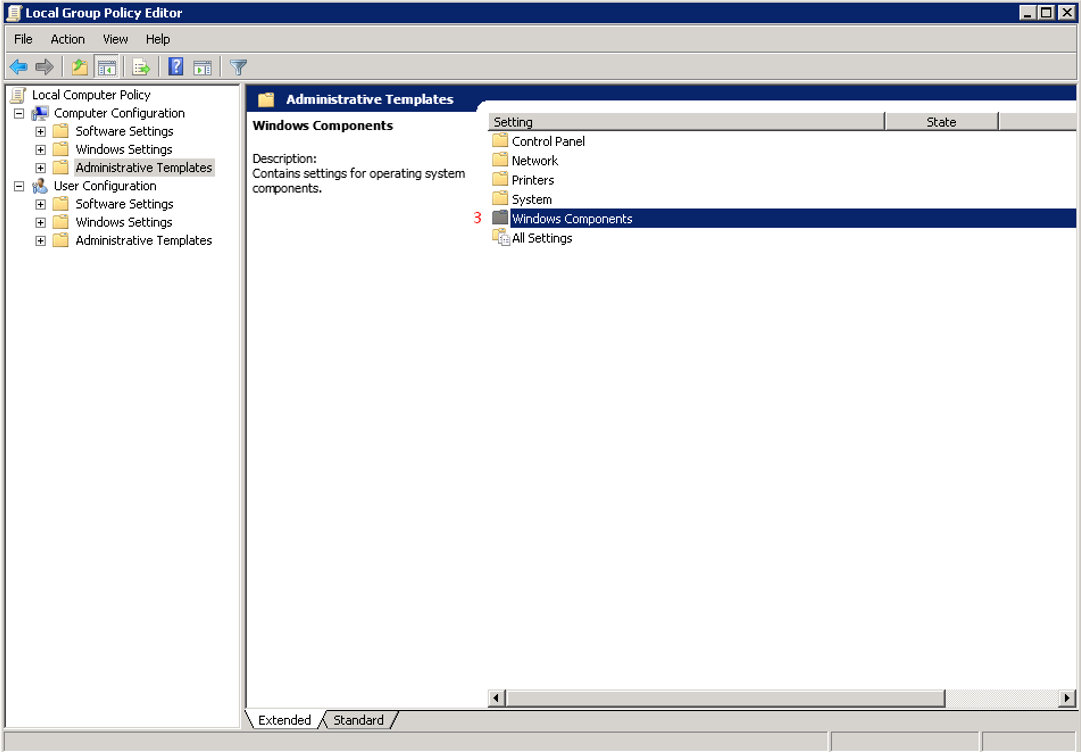
Task: Sort list by the Setting column header
Action: (686, 122)
